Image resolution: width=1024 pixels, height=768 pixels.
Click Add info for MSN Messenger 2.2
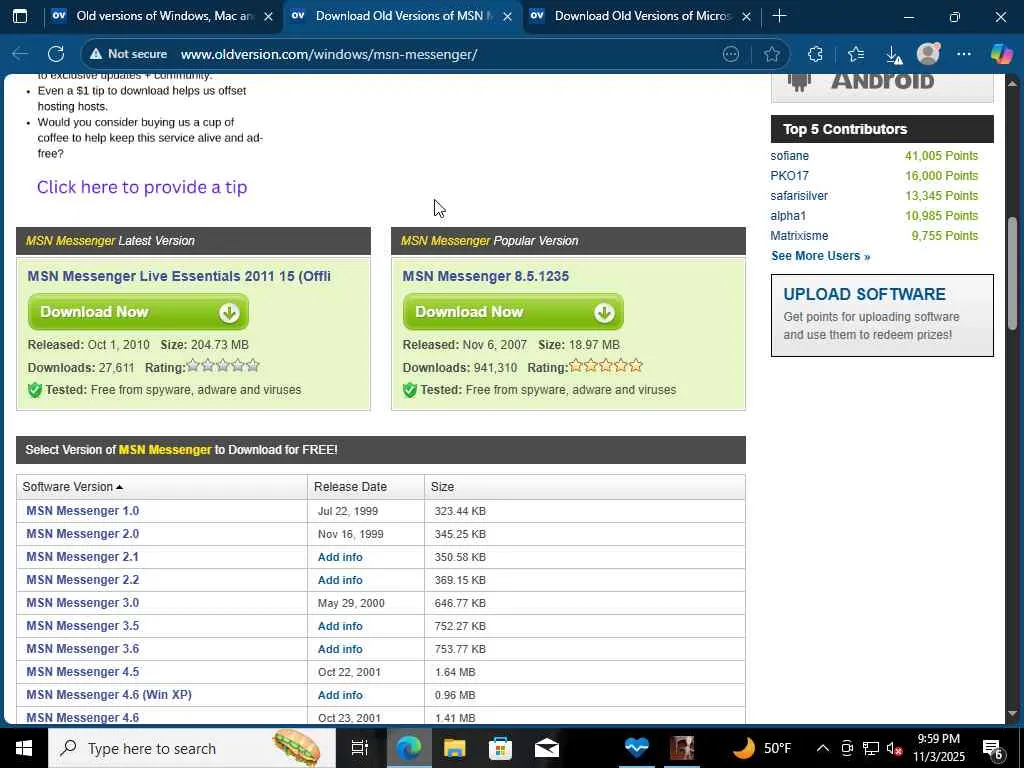coord(340,580)
